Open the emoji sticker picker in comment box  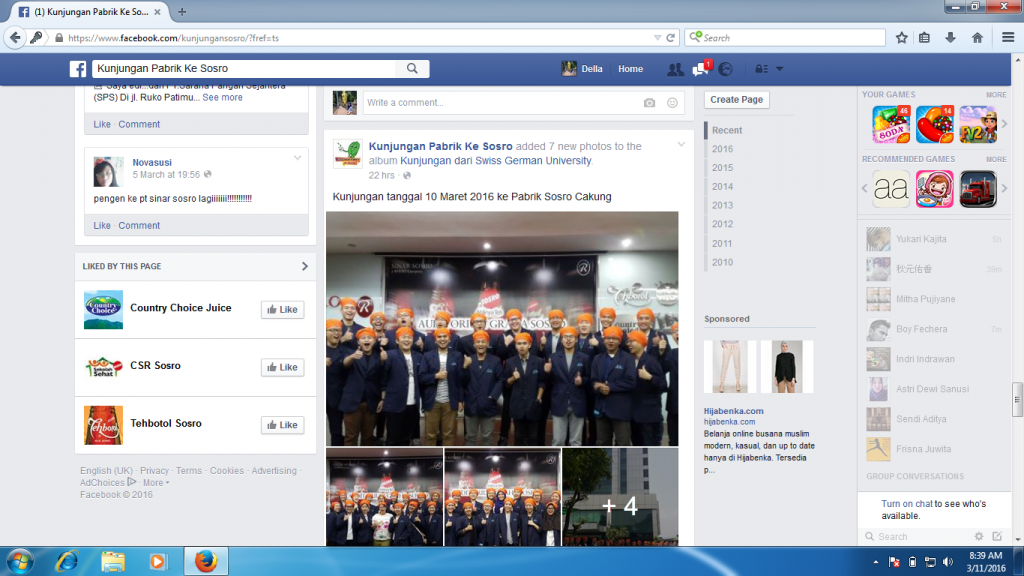tap(672, 103)
